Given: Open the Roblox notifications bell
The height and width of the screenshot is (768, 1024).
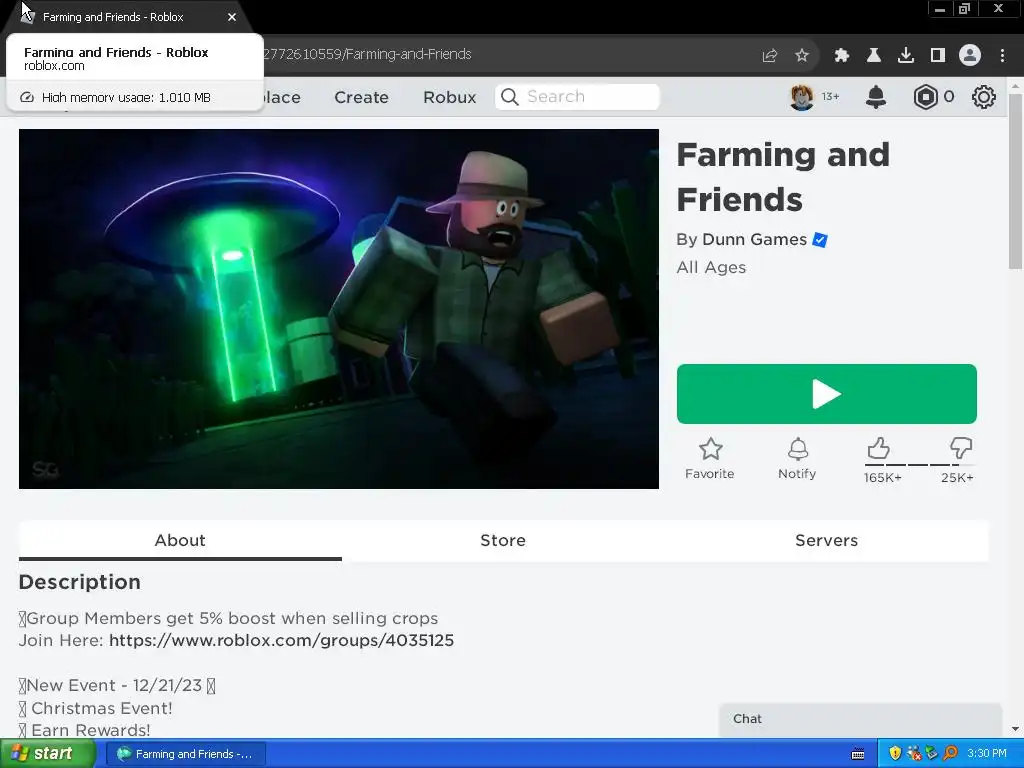Looking at the screenshot, I should [x=876, y=97].
